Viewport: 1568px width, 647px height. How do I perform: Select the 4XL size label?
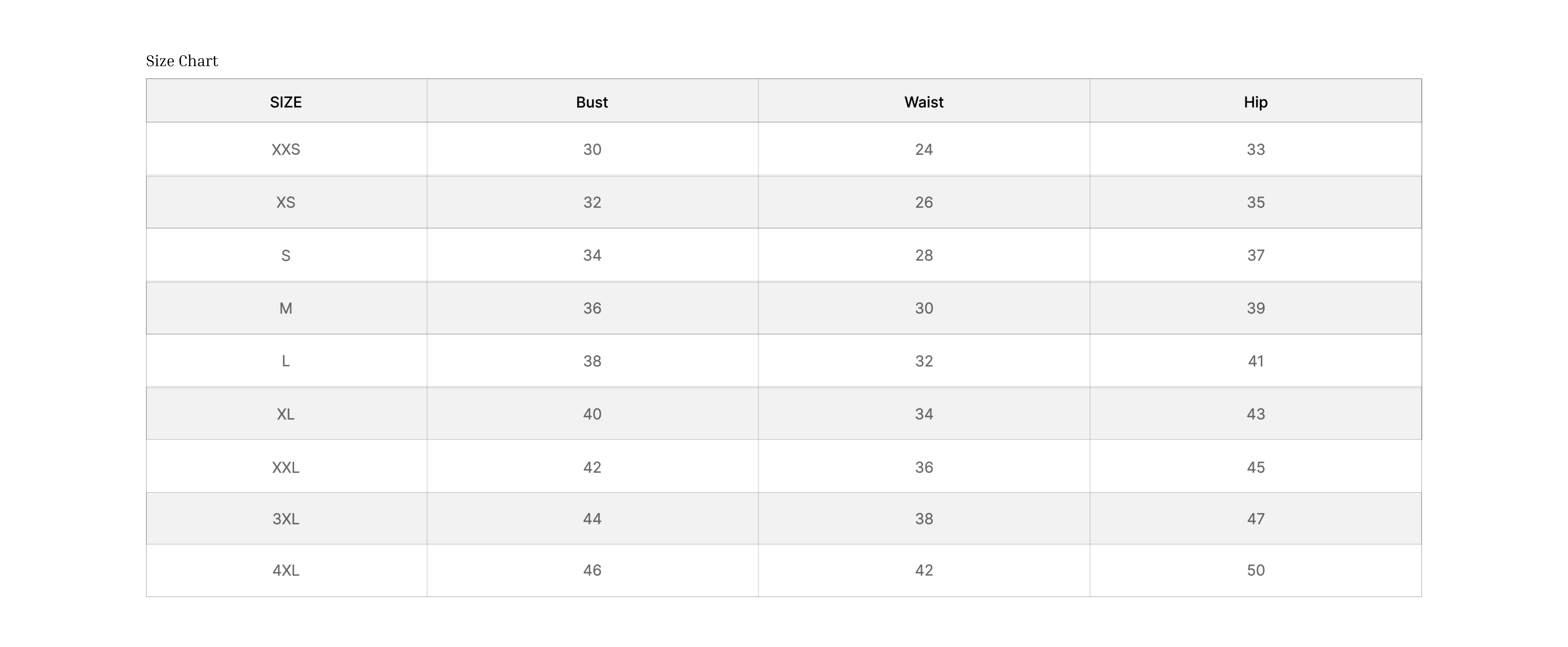tap(286, 570)
